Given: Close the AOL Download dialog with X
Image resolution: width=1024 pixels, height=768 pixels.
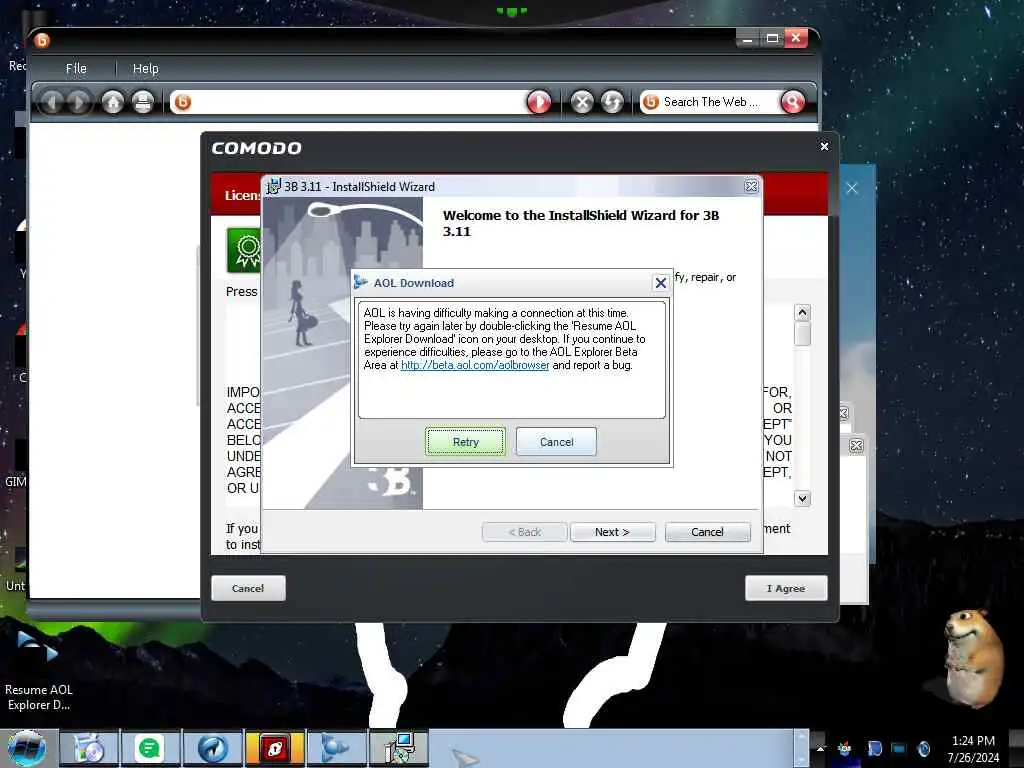Looking at the screenshot, I should click(660, 283).
